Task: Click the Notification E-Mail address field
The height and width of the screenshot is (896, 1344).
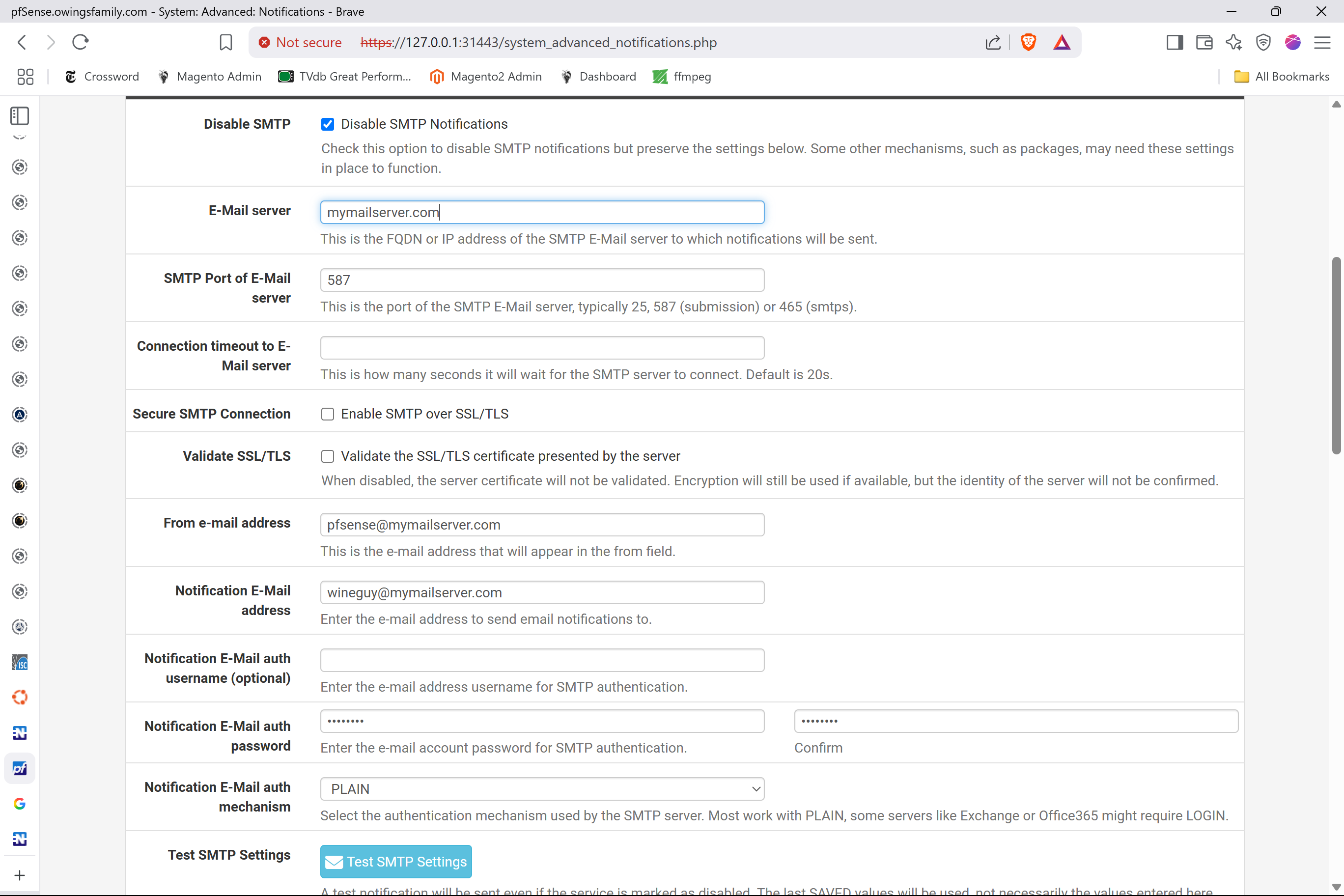Action: [542, 592]
